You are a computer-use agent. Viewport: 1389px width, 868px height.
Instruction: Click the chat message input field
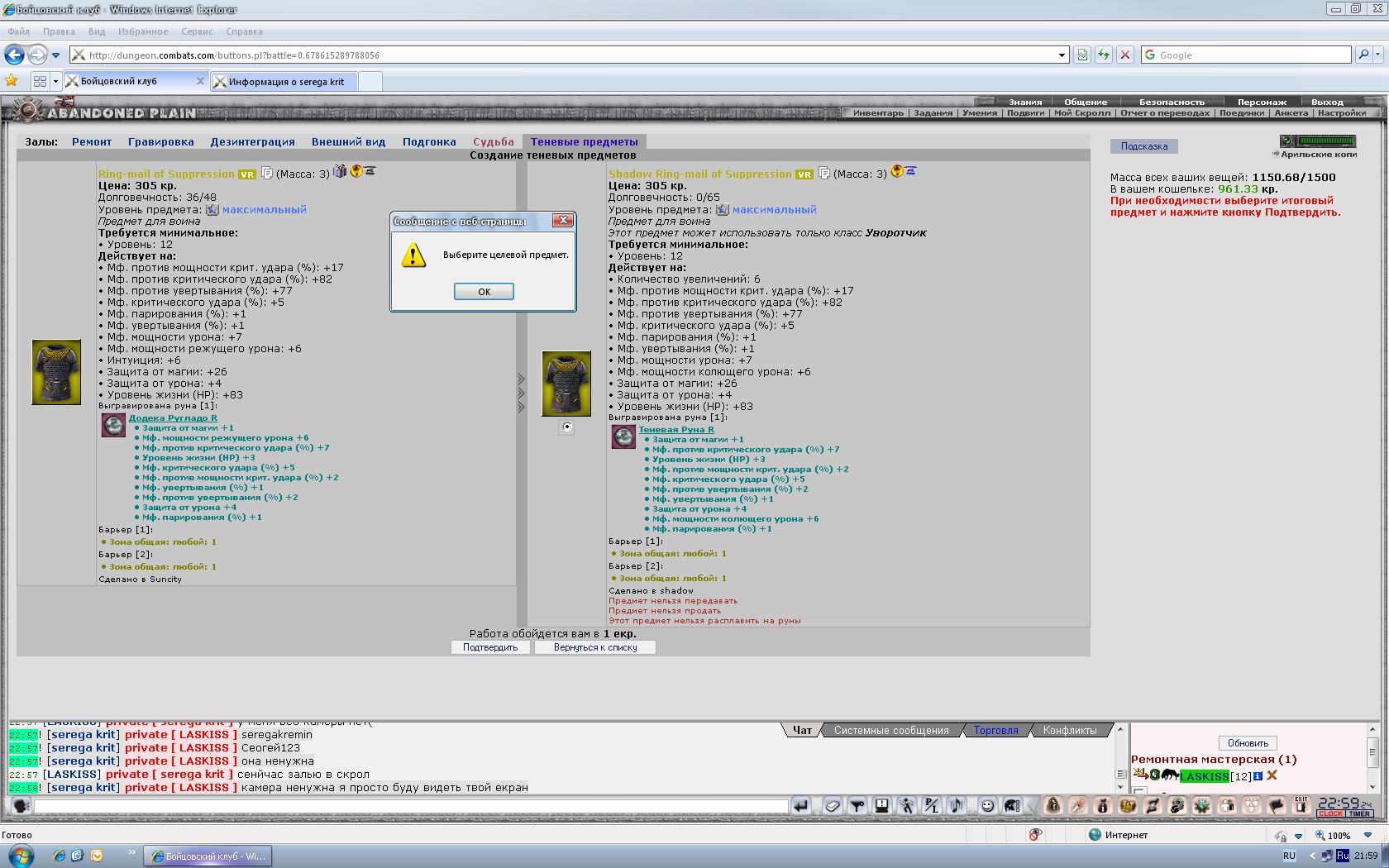(411, 805)
